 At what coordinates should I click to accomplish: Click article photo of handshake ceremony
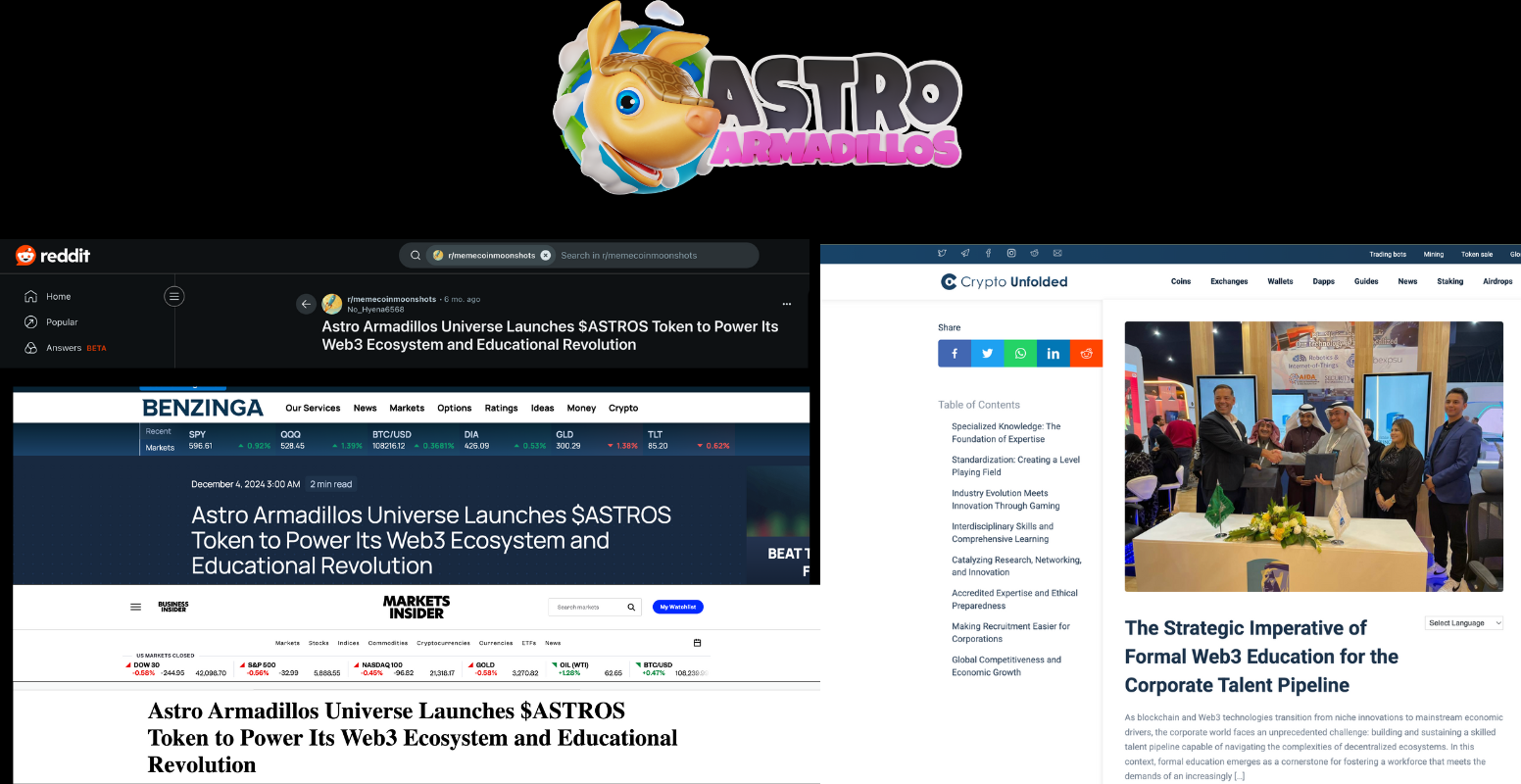[1313, 457]
